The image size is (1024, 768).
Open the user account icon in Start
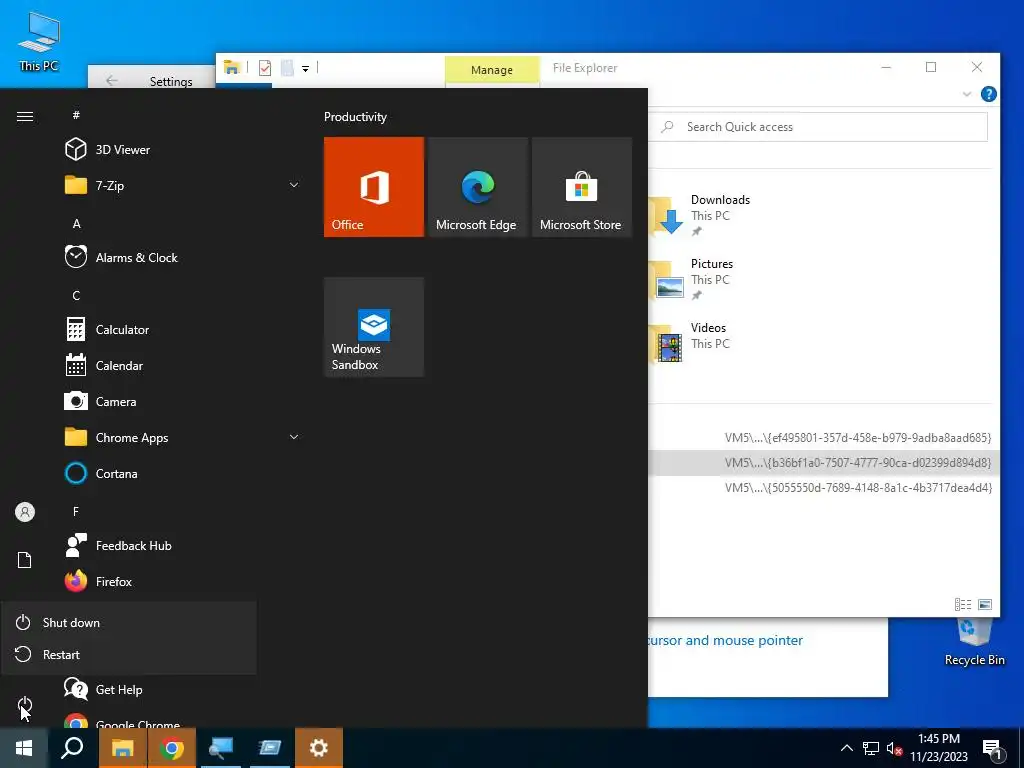(x=24, y=512)
